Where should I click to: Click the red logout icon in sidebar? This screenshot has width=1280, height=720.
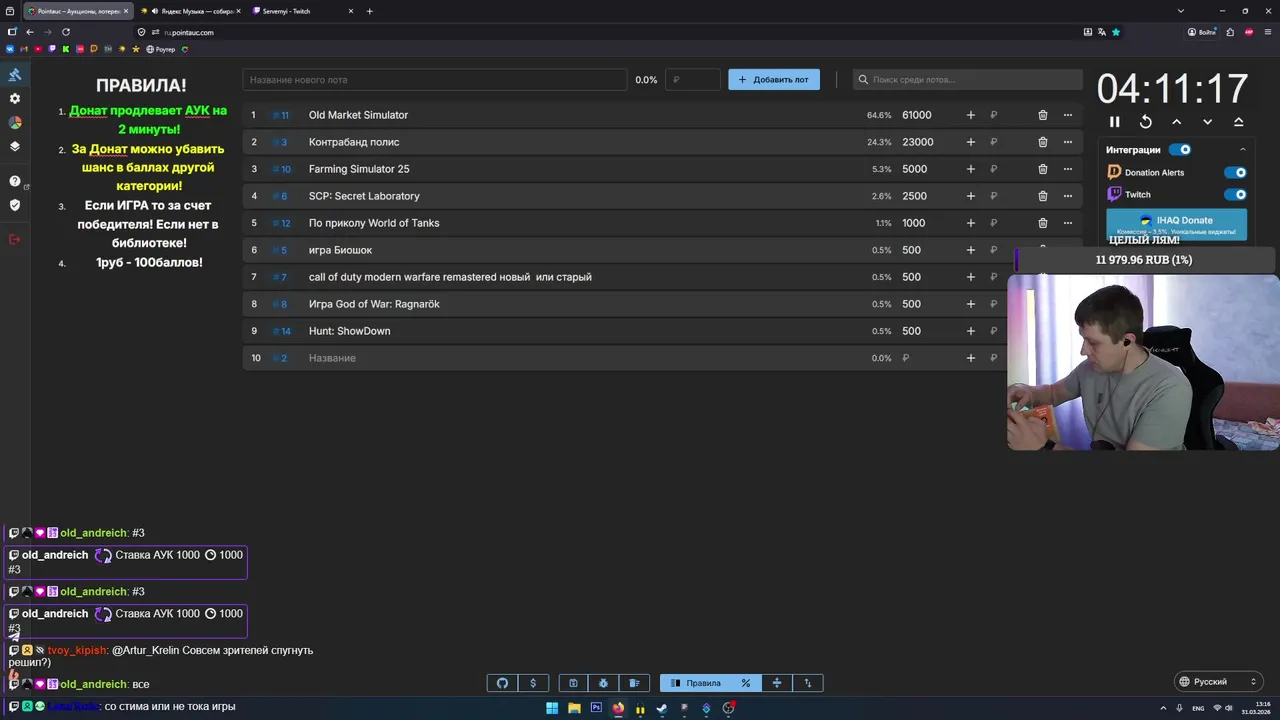point(15,239)
